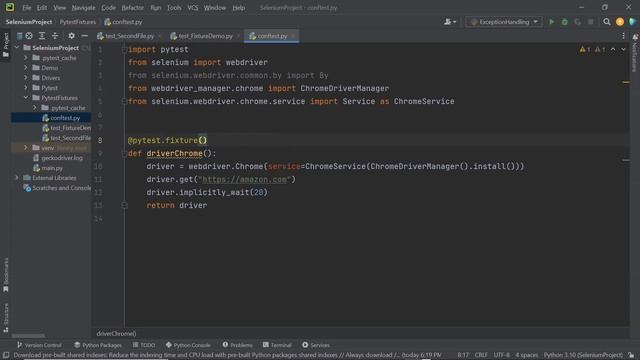Open the VCS menu
Viewport: 640px width, 360px height.
pos(193,8)
